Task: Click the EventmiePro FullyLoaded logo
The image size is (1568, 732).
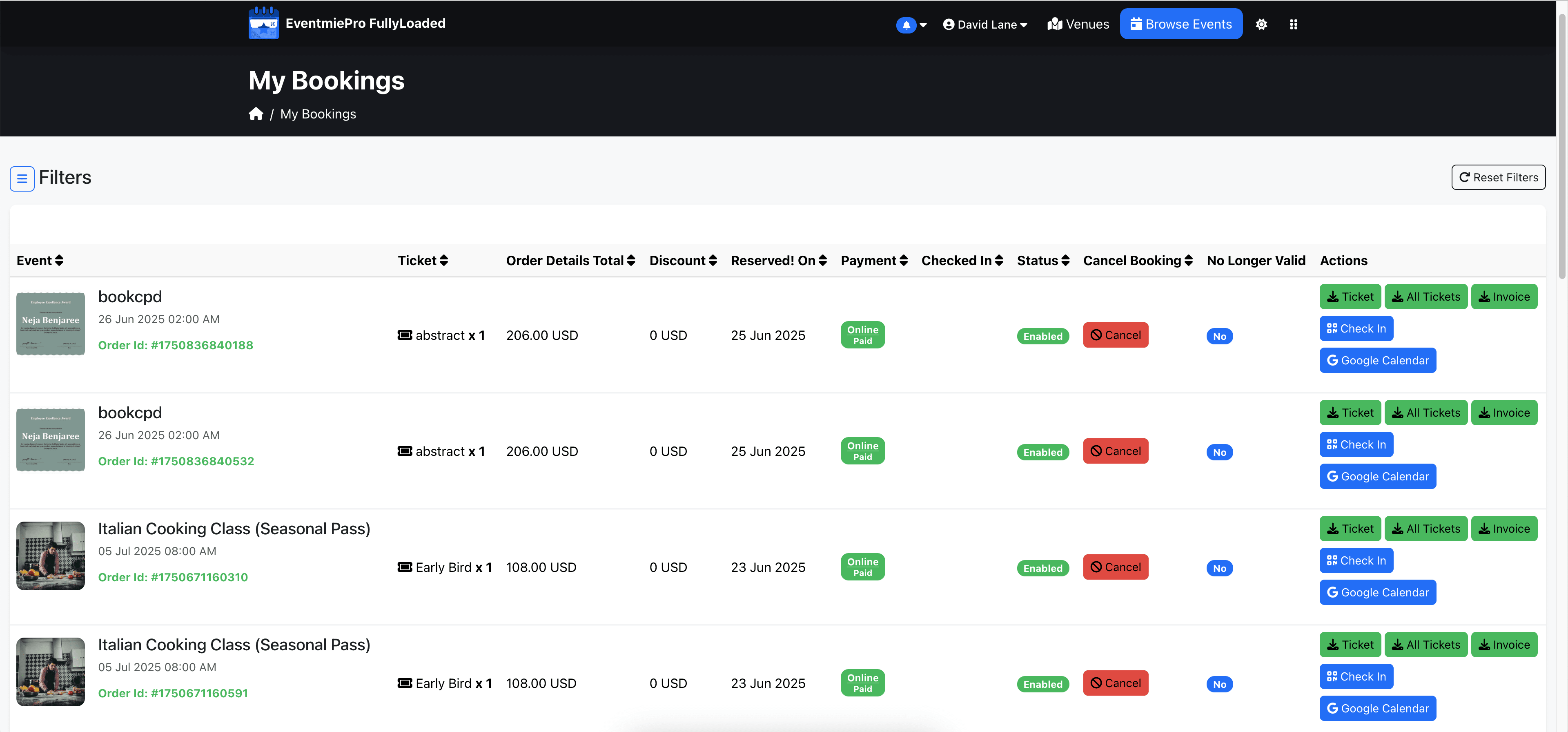Action: pos(347,23)
